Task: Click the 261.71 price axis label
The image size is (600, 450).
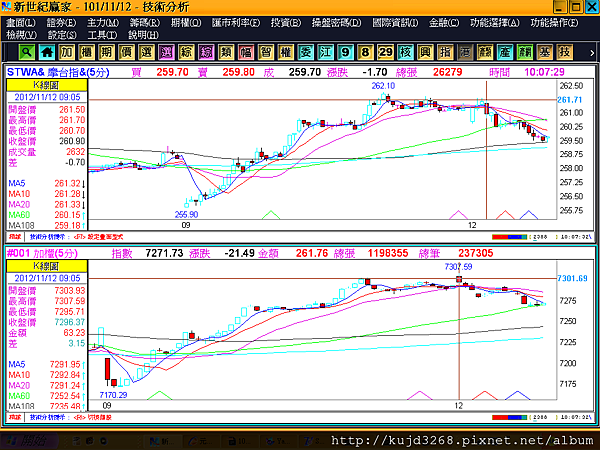Action: tap(569, 100)
